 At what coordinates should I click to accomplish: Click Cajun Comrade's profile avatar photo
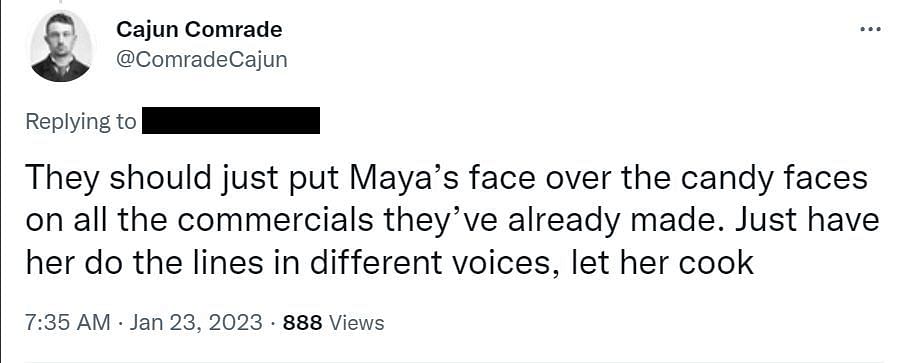(x=61, y=46)
